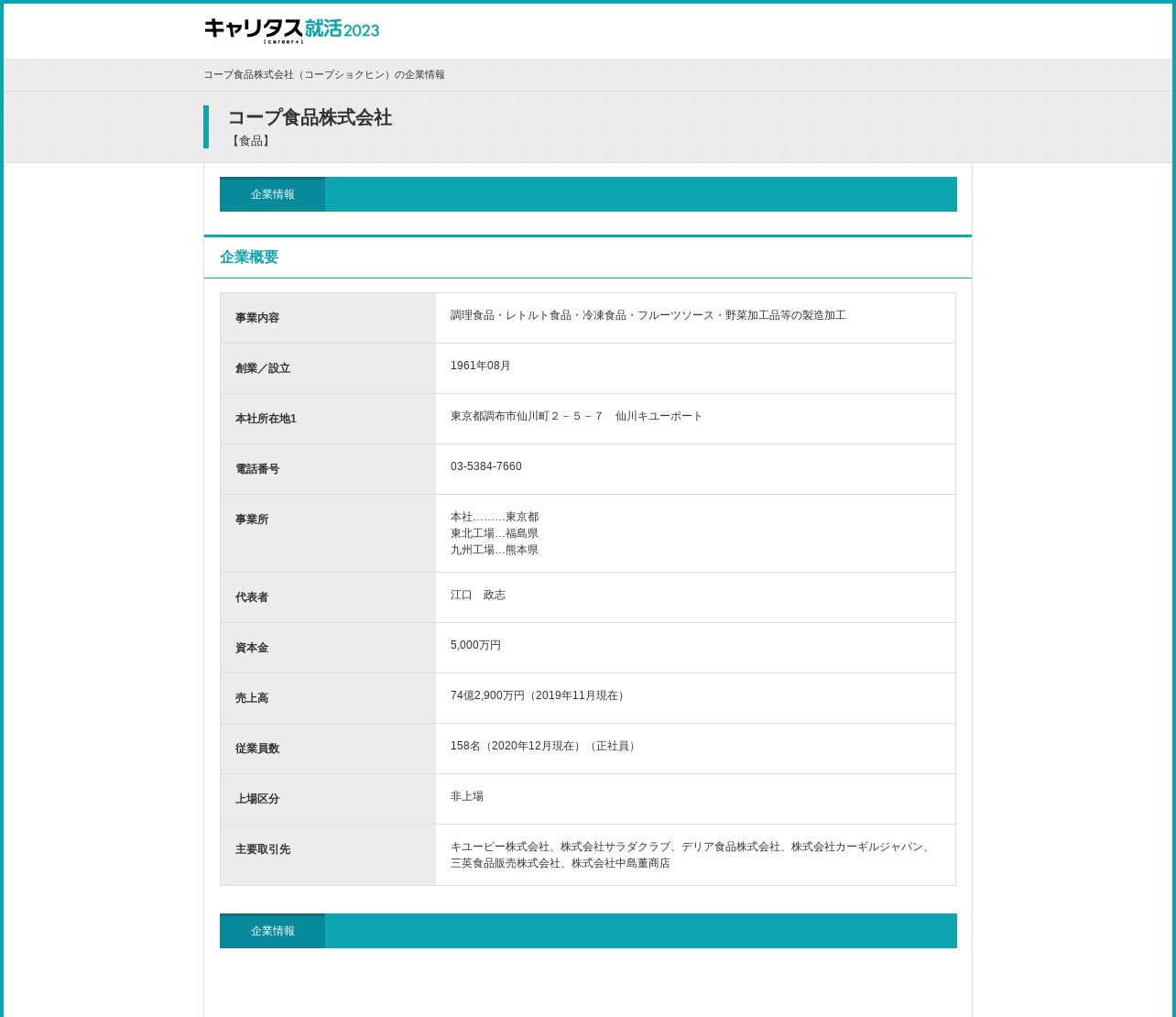Click representative name 江口 政志
The image size is (1176, 1017).
pyautogui.click(x=478, y=595)
